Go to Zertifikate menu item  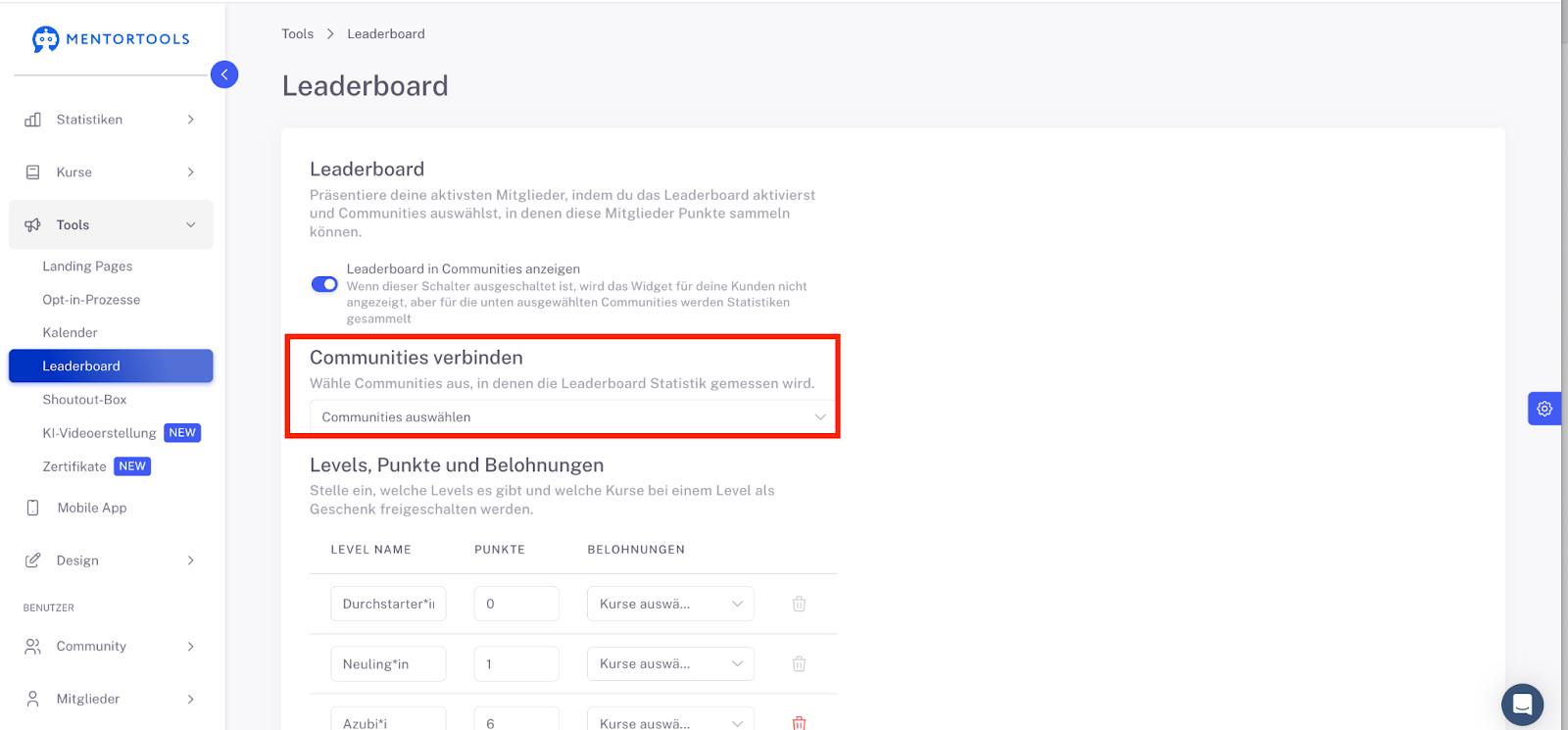click(74, 466)
